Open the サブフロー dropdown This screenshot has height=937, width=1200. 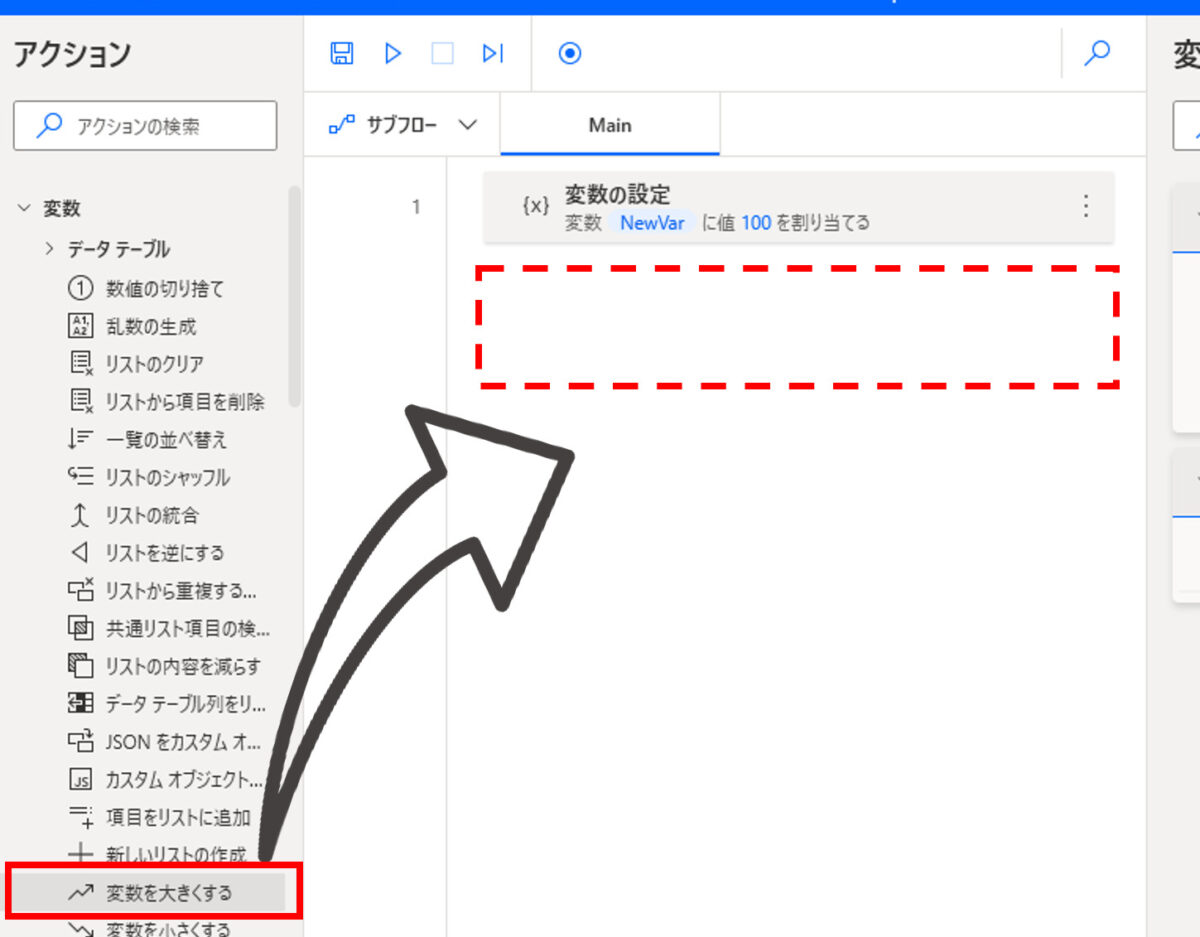click(x=403, y=125)
